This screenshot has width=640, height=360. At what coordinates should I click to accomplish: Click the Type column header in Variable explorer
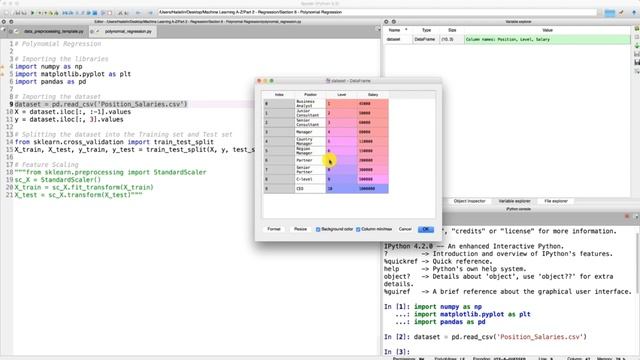tap(426, 30)
